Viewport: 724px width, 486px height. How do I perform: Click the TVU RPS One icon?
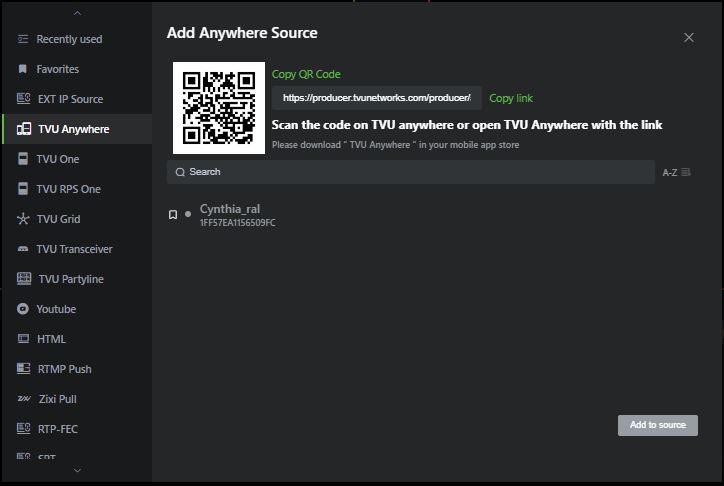coord(23,189)
